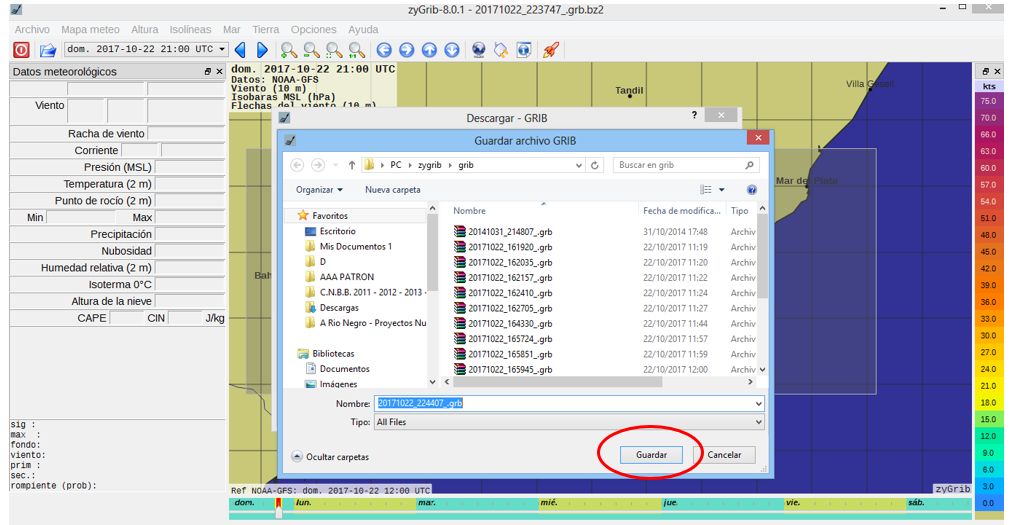The height and width of the screenshot is (525, 1012).
Task: Click the GRIB file info icon
Action: 523,50
